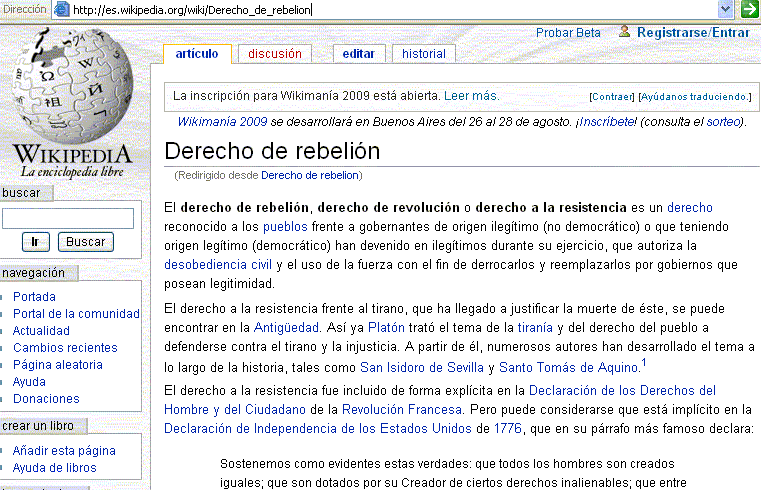The image size is (761, 490).
Task: Open the Donaciones link
Action: tap(46, 398)
